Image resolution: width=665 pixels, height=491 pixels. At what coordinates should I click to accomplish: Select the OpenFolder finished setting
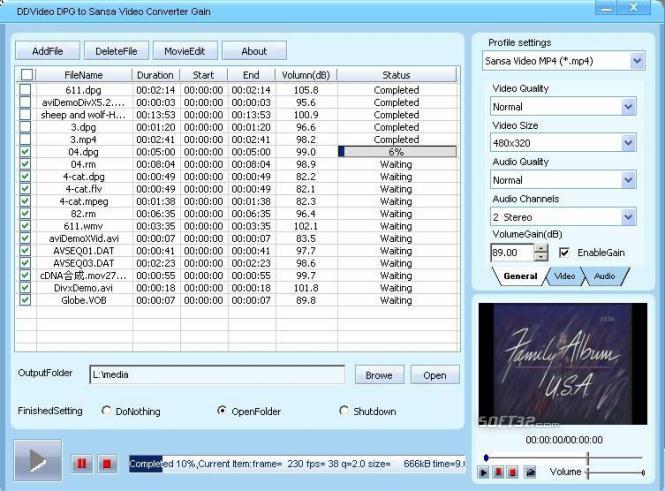[221, 410]
